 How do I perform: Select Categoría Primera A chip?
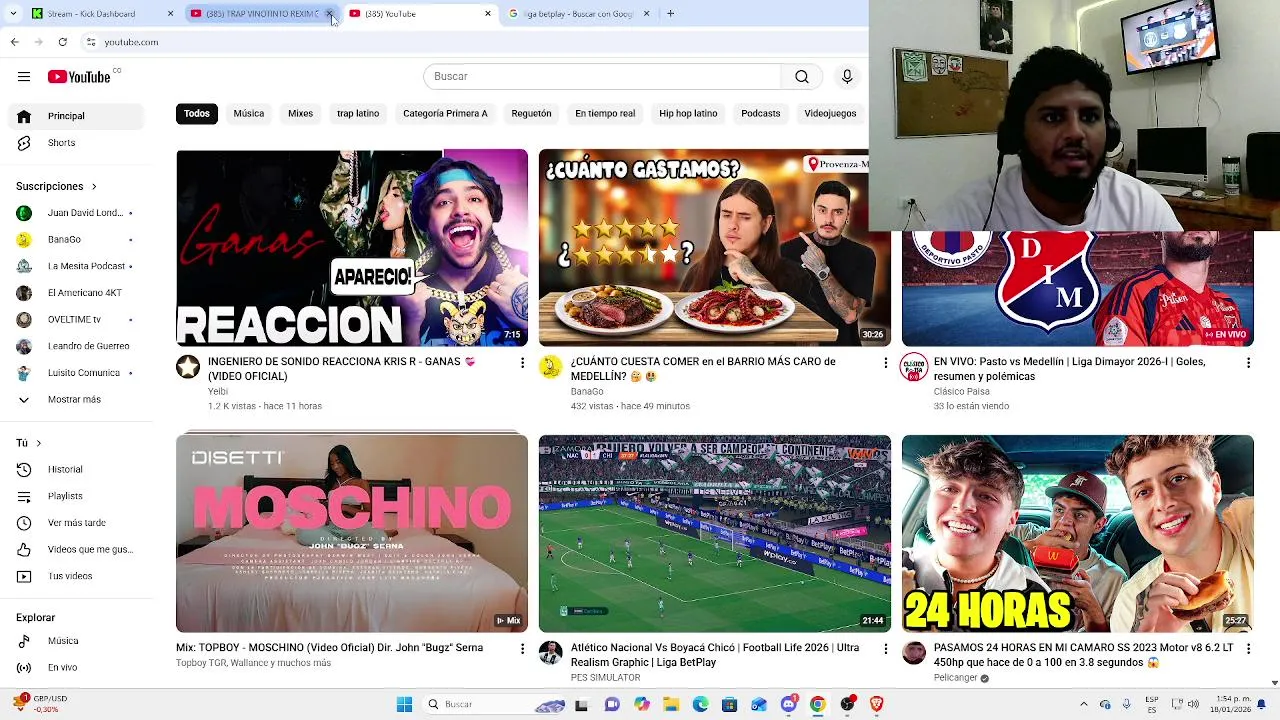coord(445,114)
